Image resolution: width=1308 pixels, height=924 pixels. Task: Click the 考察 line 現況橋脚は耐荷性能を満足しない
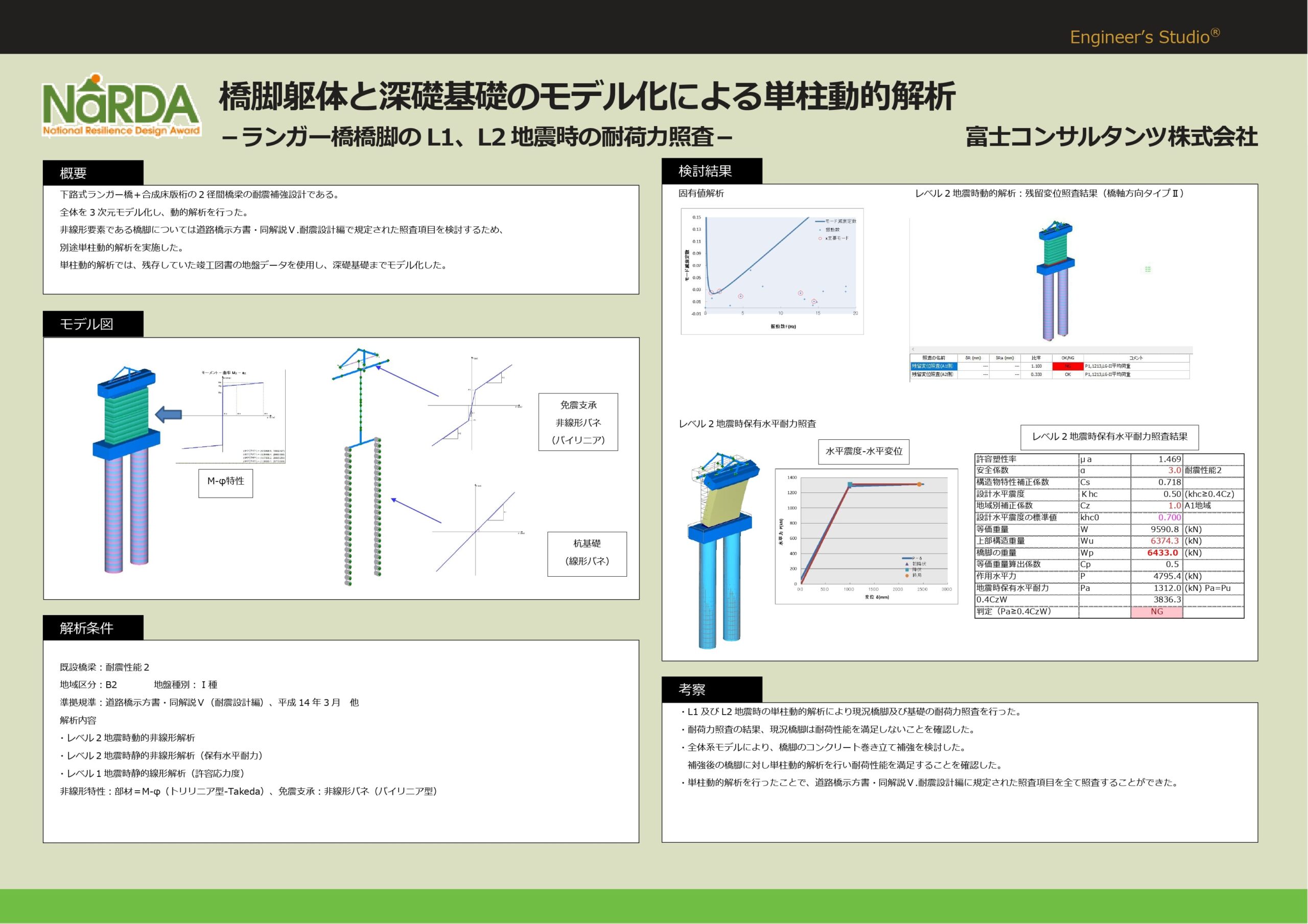point(829,730)
